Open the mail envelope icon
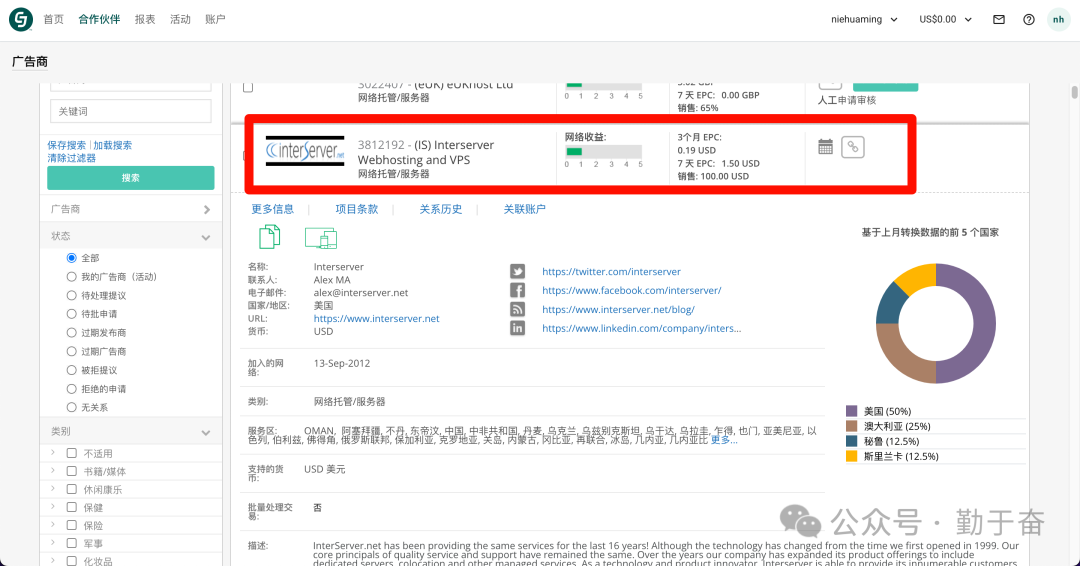Image resolution: width=1080 pixels, height=566 pixels. tap(998, 19)
